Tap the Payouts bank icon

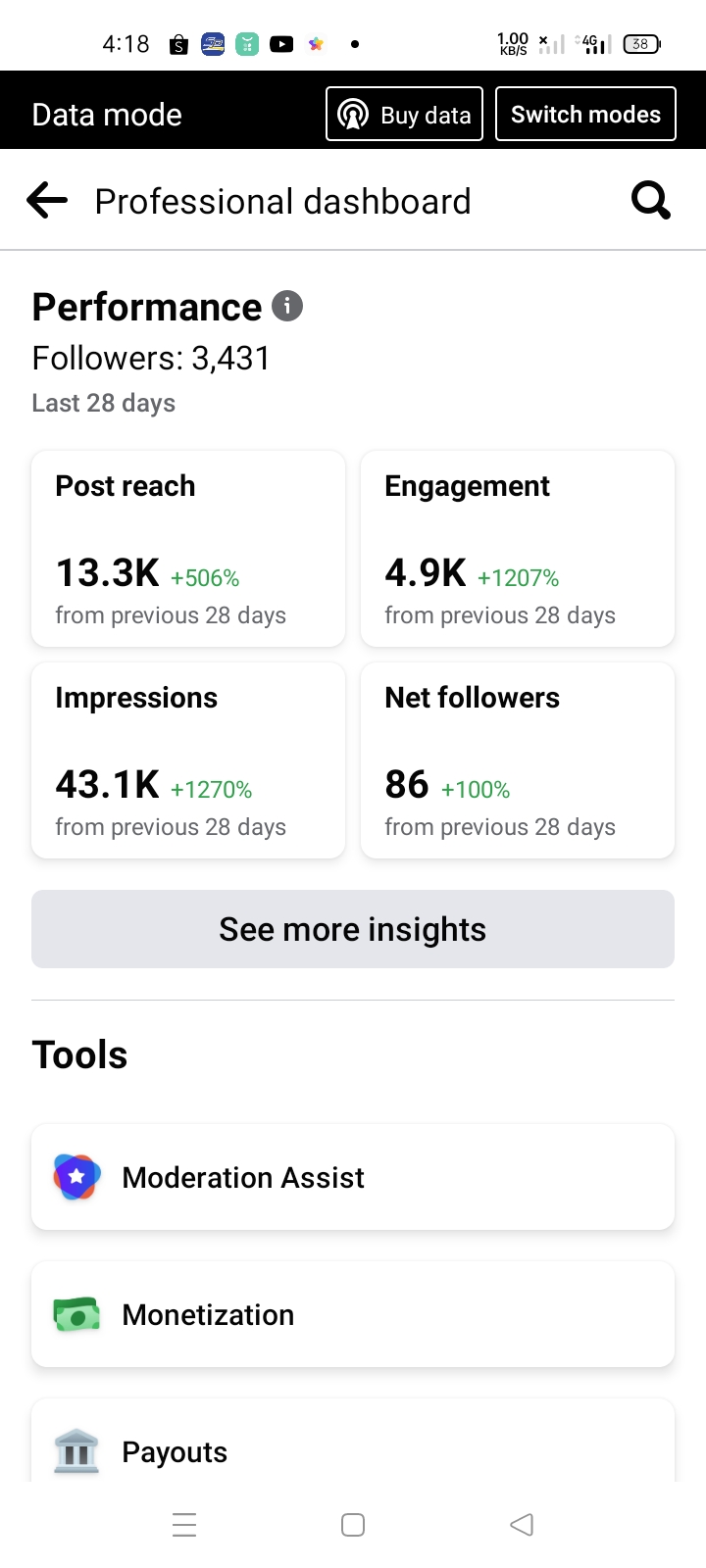pyautogui.click(x=76, y=1451)
